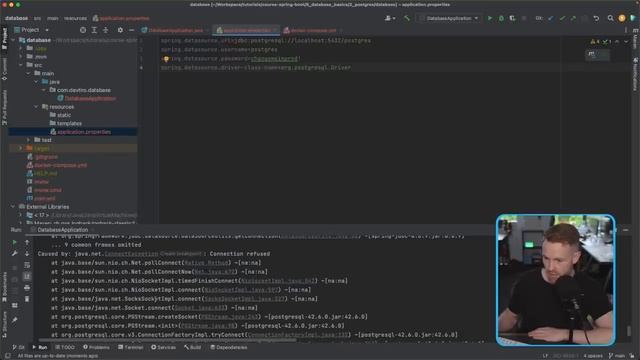Click the Git commit checkmark icon
Image resolution: width=640 pixels, height=360 pixels.
(562, 18)
